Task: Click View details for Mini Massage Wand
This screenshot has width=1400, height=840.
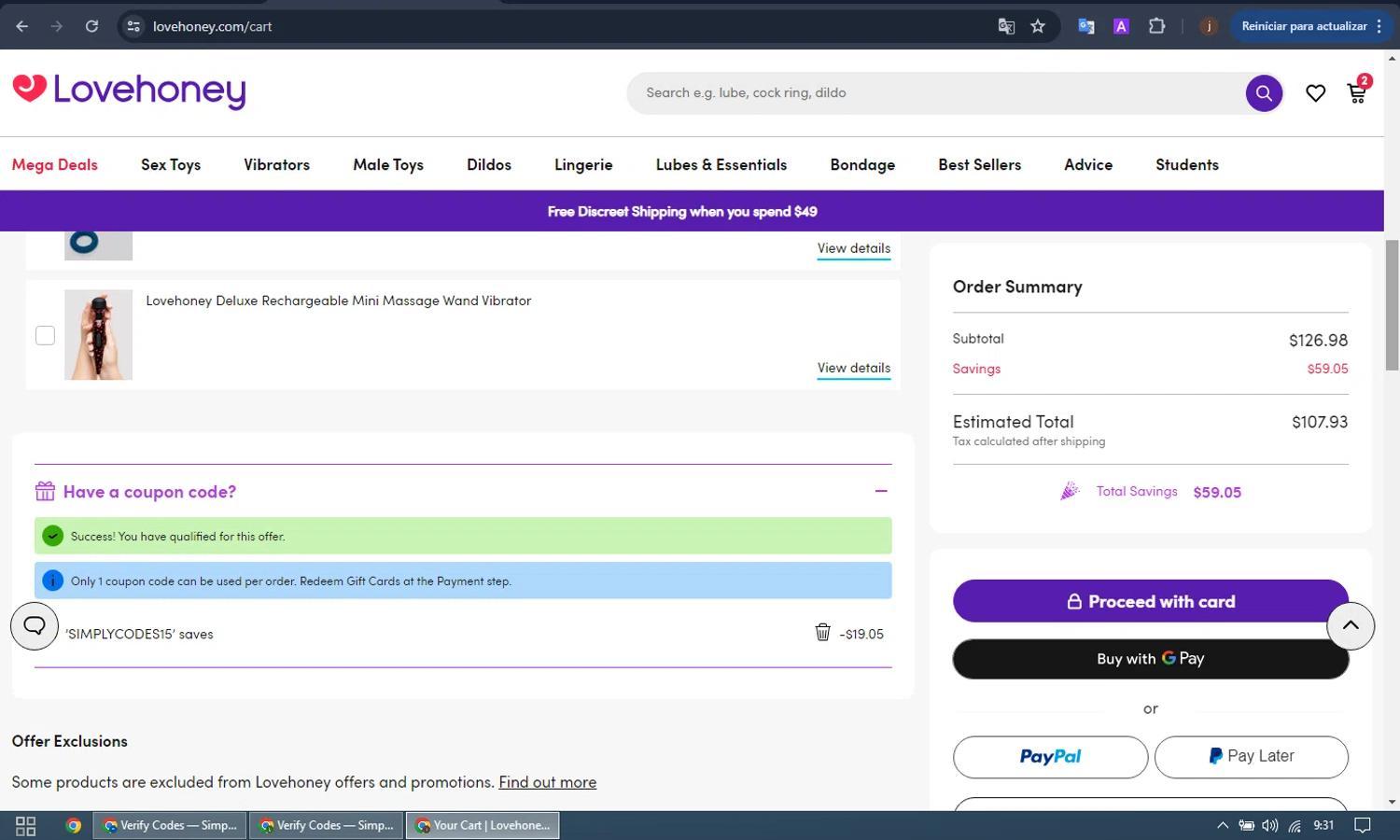Action: coord(854,368)
